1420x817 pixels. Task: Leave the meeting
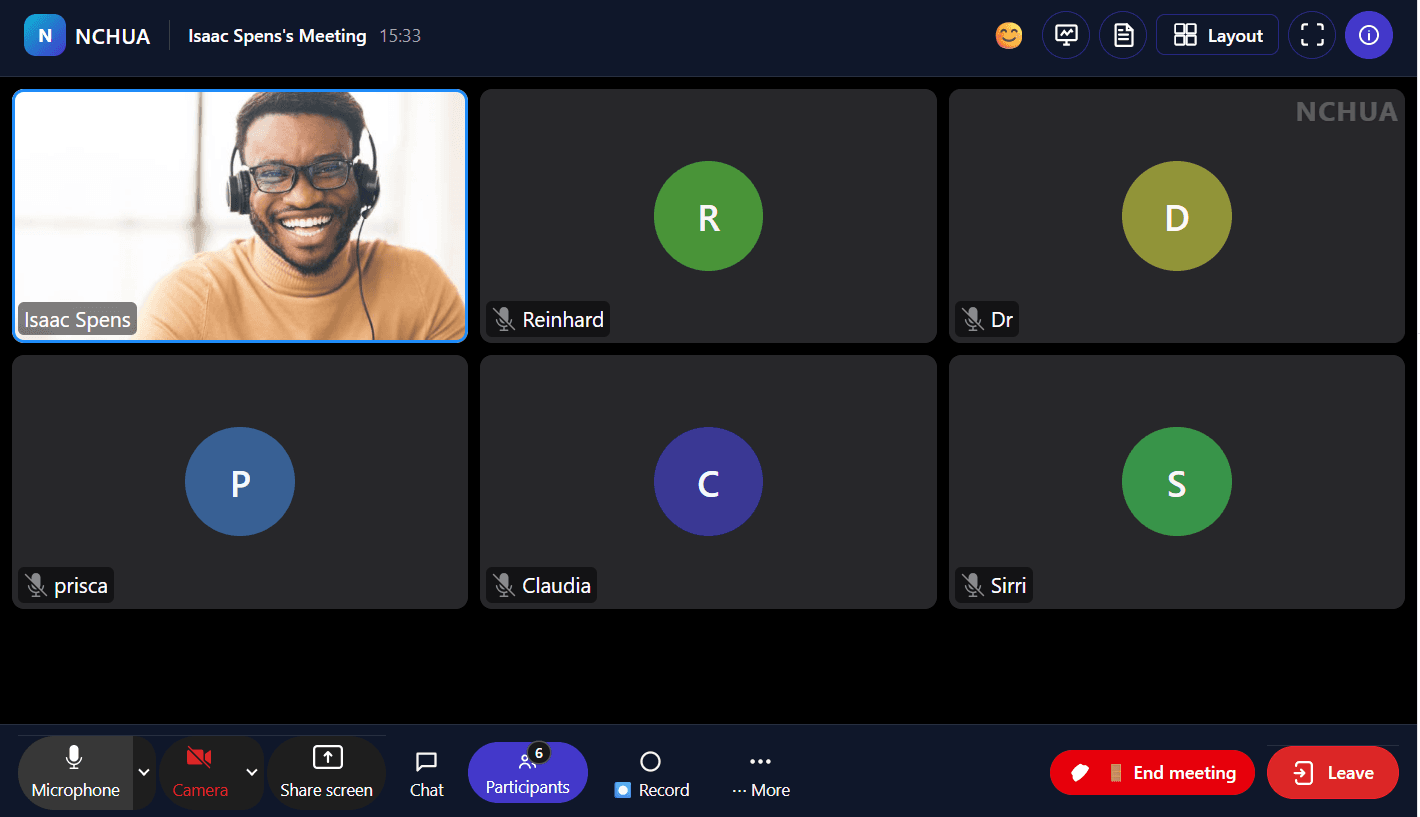(x=1333, y=773)
